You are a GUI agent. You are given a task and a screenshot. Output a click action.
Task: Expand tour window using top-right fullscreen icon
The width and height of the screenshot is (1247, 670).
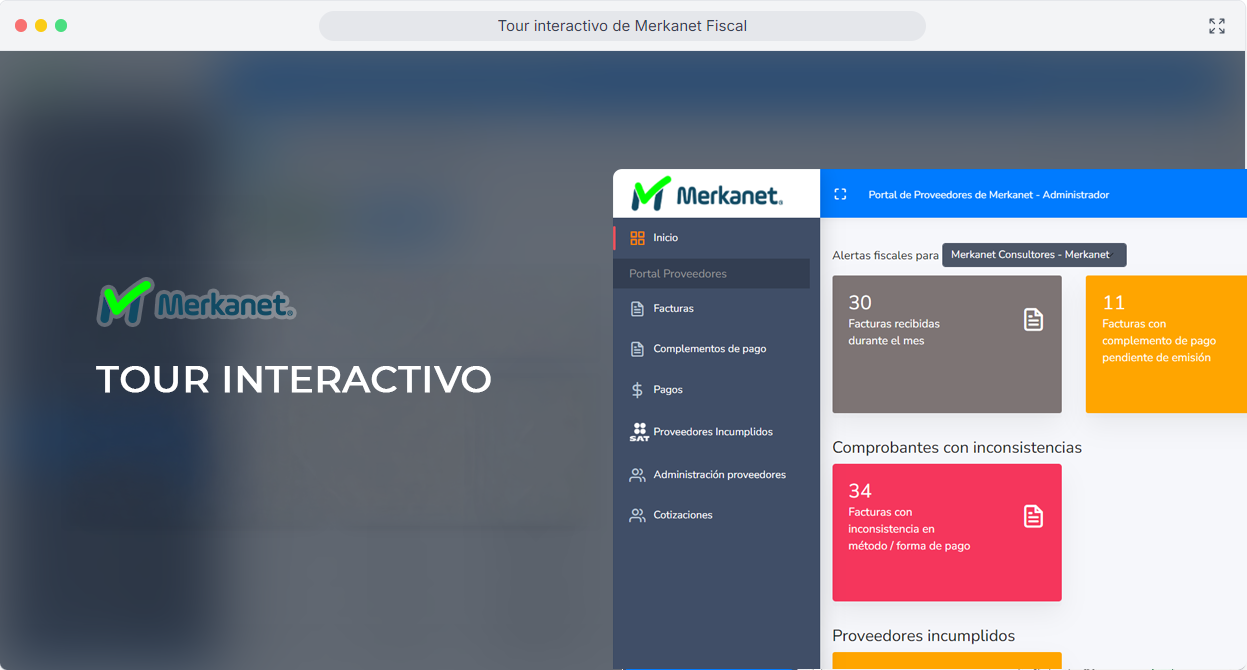(x=1216, y=26)
